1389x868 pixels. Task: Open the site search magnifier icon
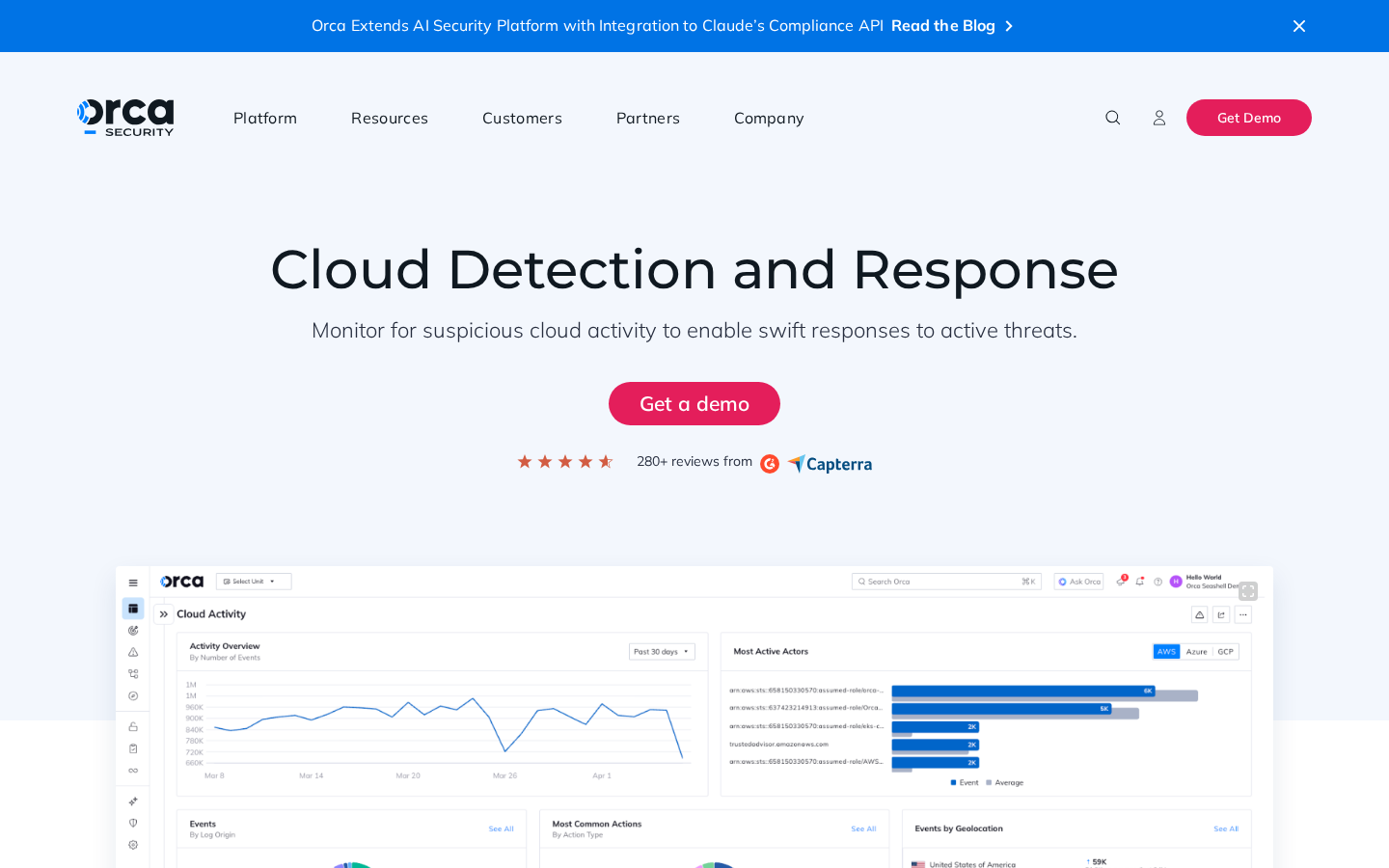[x=1113, y=118]
